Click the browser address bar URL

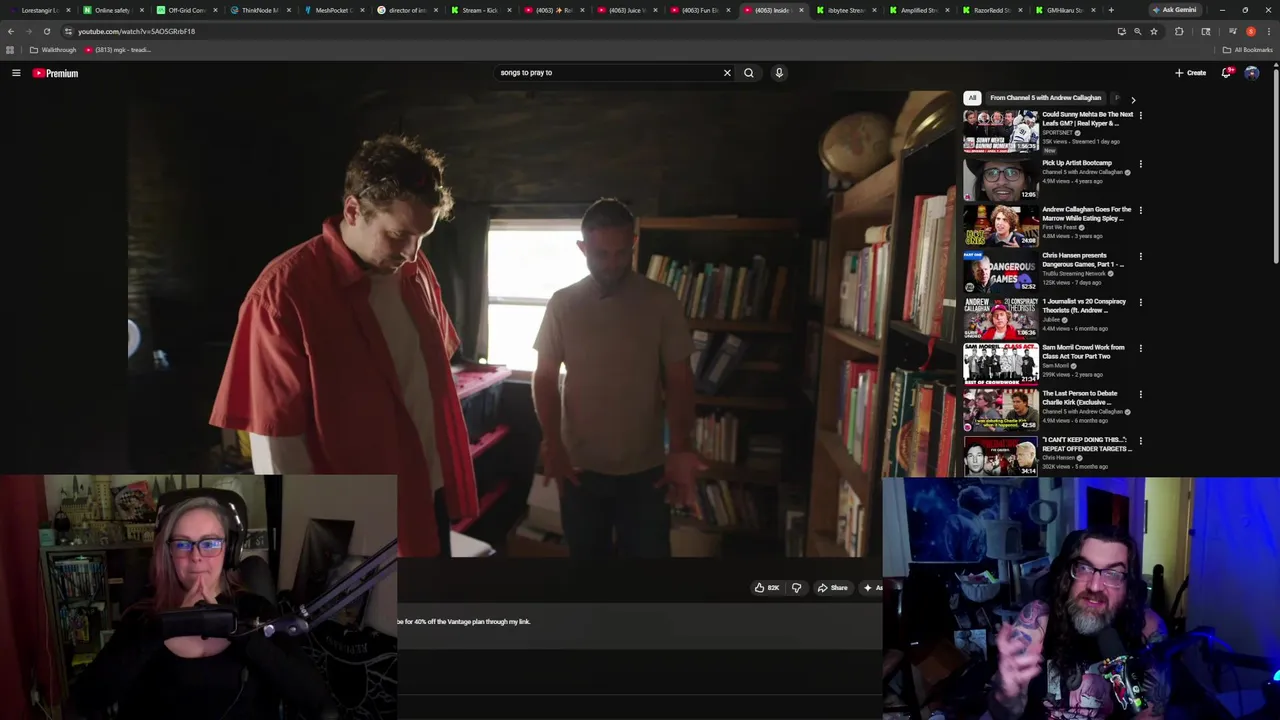tap(136, 31)
